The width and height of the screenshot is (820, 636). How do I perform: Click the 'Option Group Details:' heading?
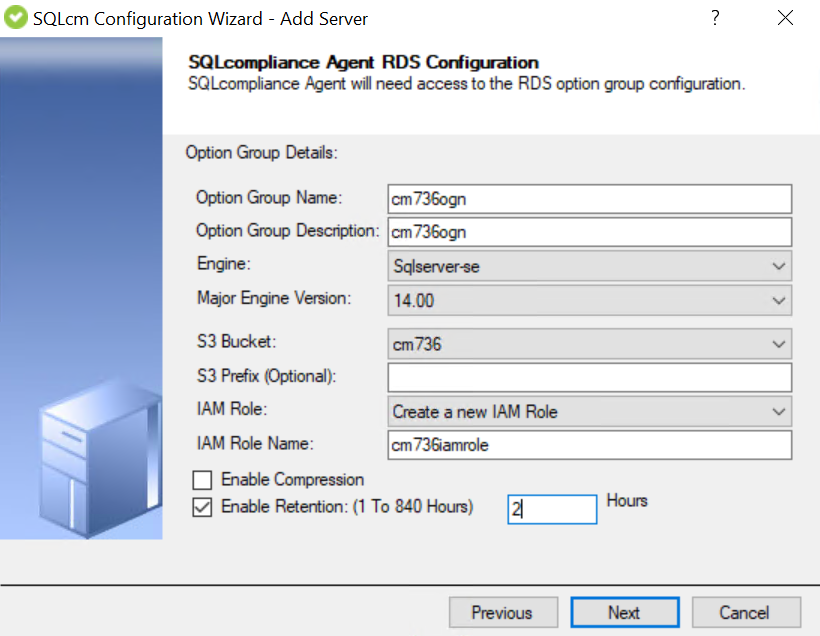coord(261,153)
